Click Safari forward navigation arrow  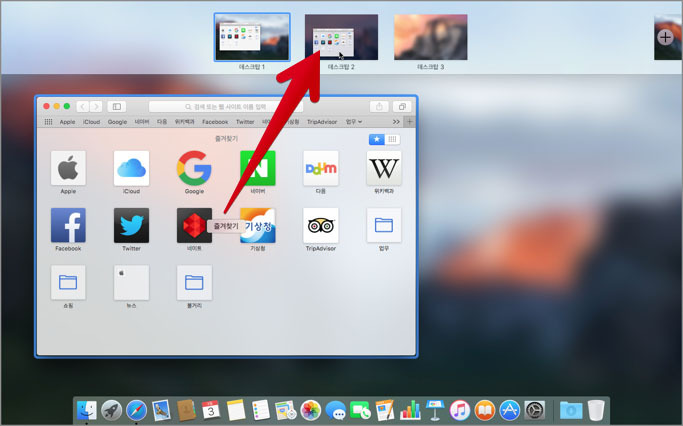point(96,106)
